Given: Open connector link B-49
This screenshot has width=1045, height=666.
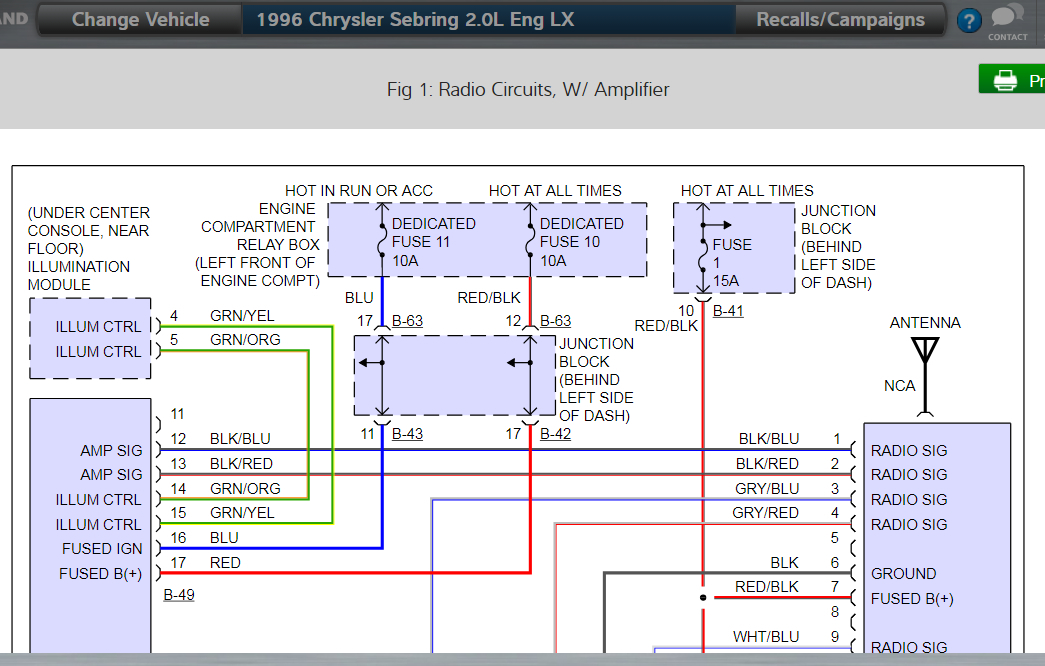Looking at the screenshot, I should coord(179,595).
